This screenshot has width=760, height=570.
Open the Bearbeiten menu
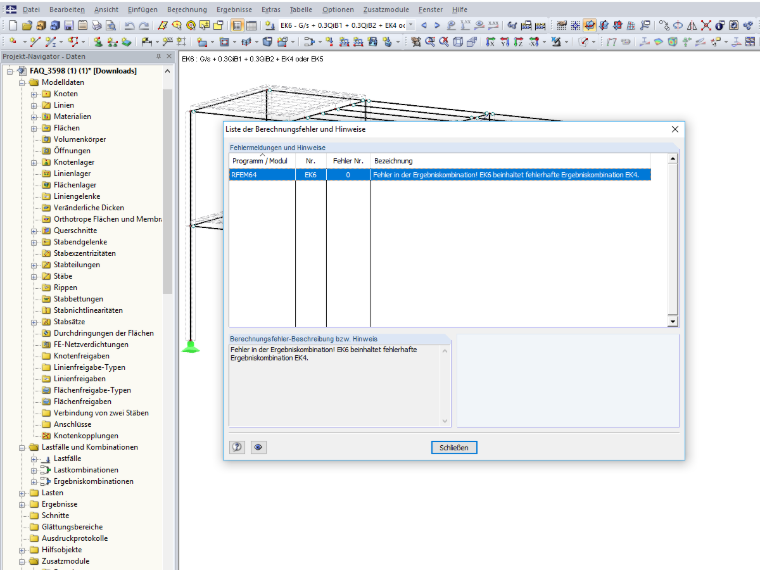tap(67, 9)
